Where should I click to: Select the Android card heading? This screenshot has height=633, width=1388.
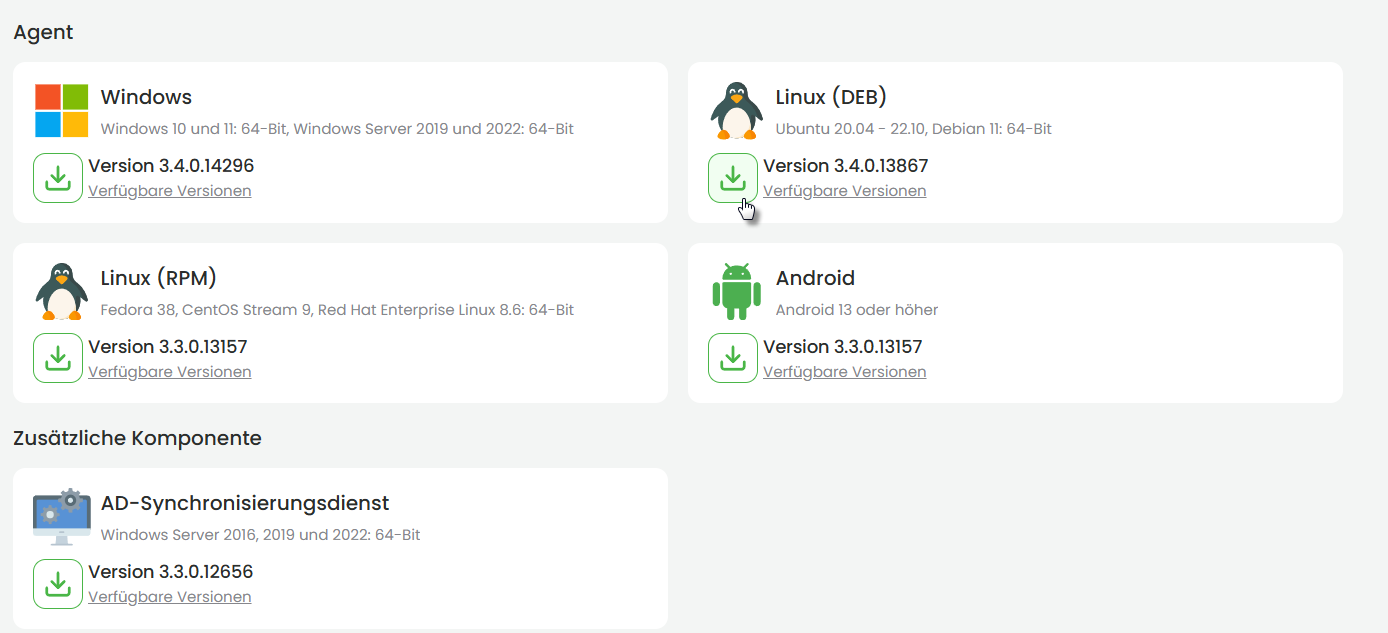point(815,278)
